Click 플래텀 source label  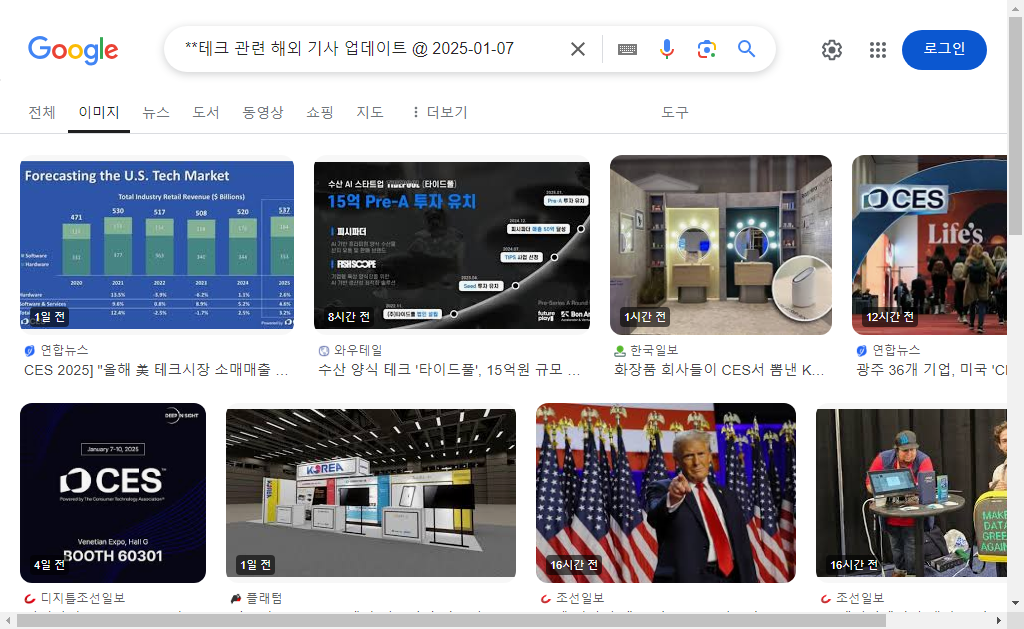point(264,598)
